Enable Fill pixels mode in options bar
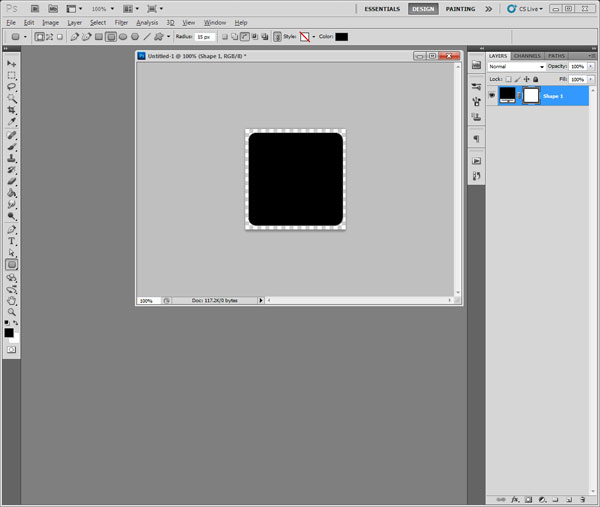Viewport: 600px width, 507px height. point(60,37)
